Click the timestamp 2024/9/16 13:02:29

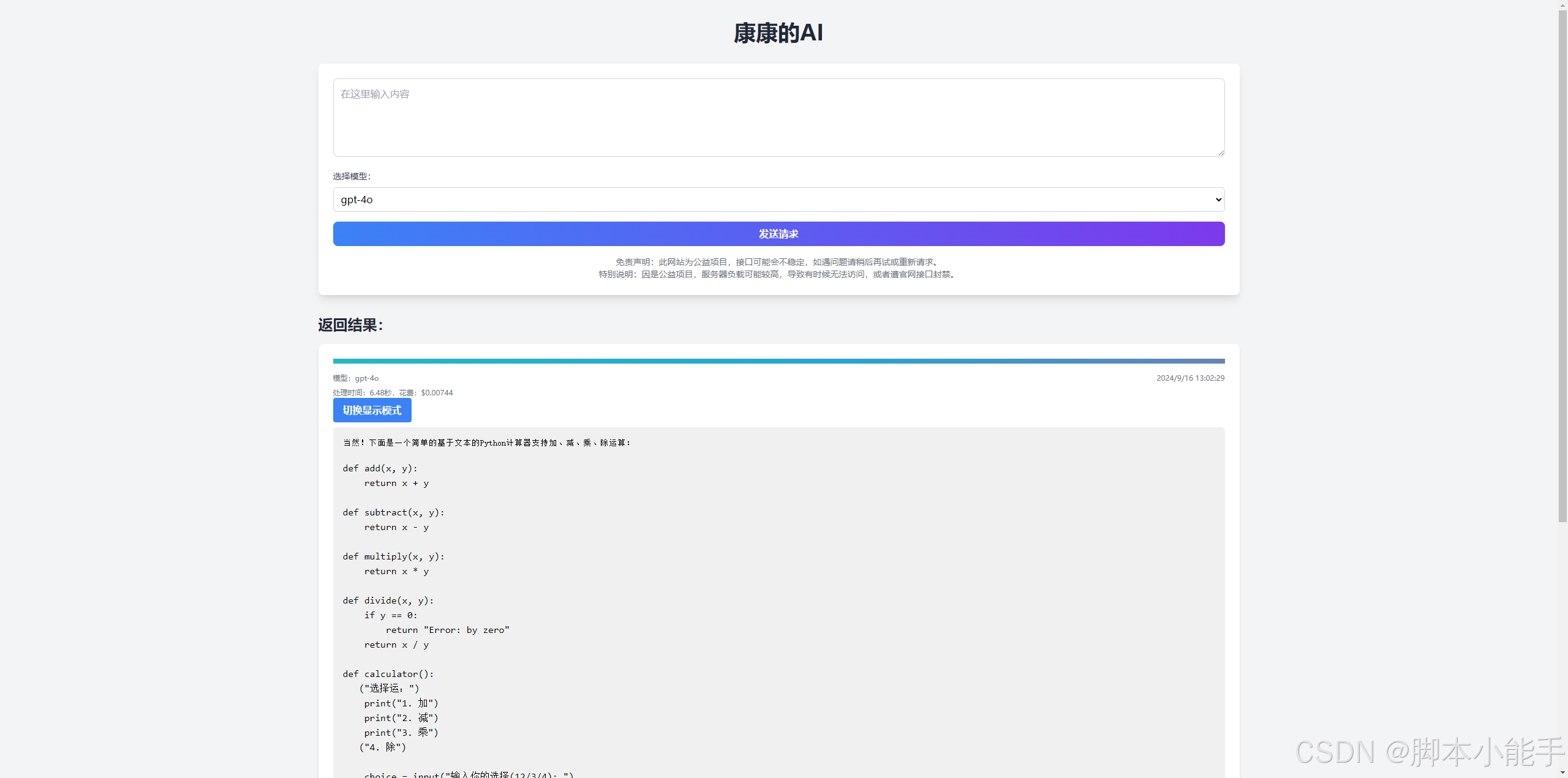tap(1190, 378)
